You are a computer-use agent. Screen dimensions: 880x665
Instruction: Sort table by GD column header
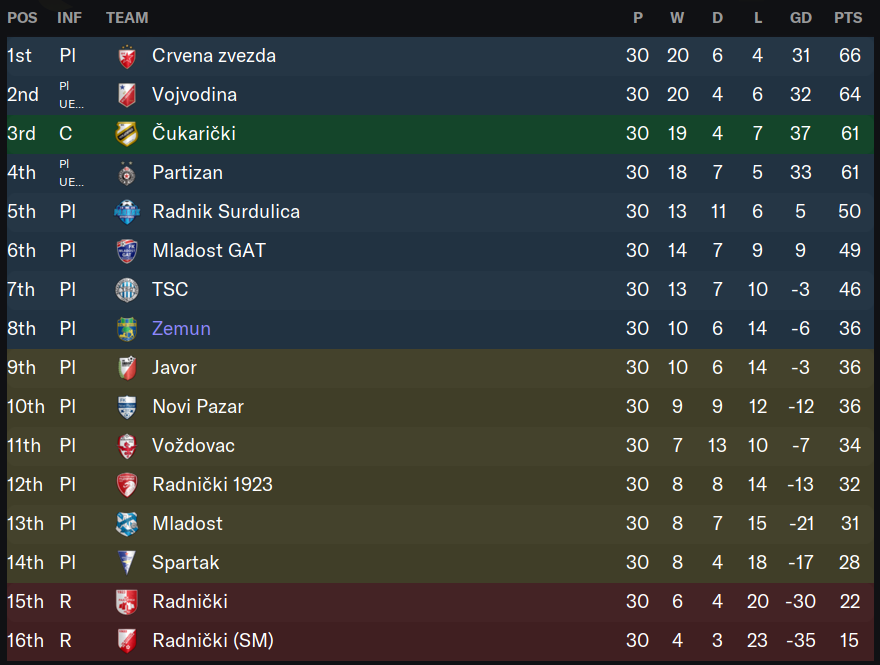point(801,18)
